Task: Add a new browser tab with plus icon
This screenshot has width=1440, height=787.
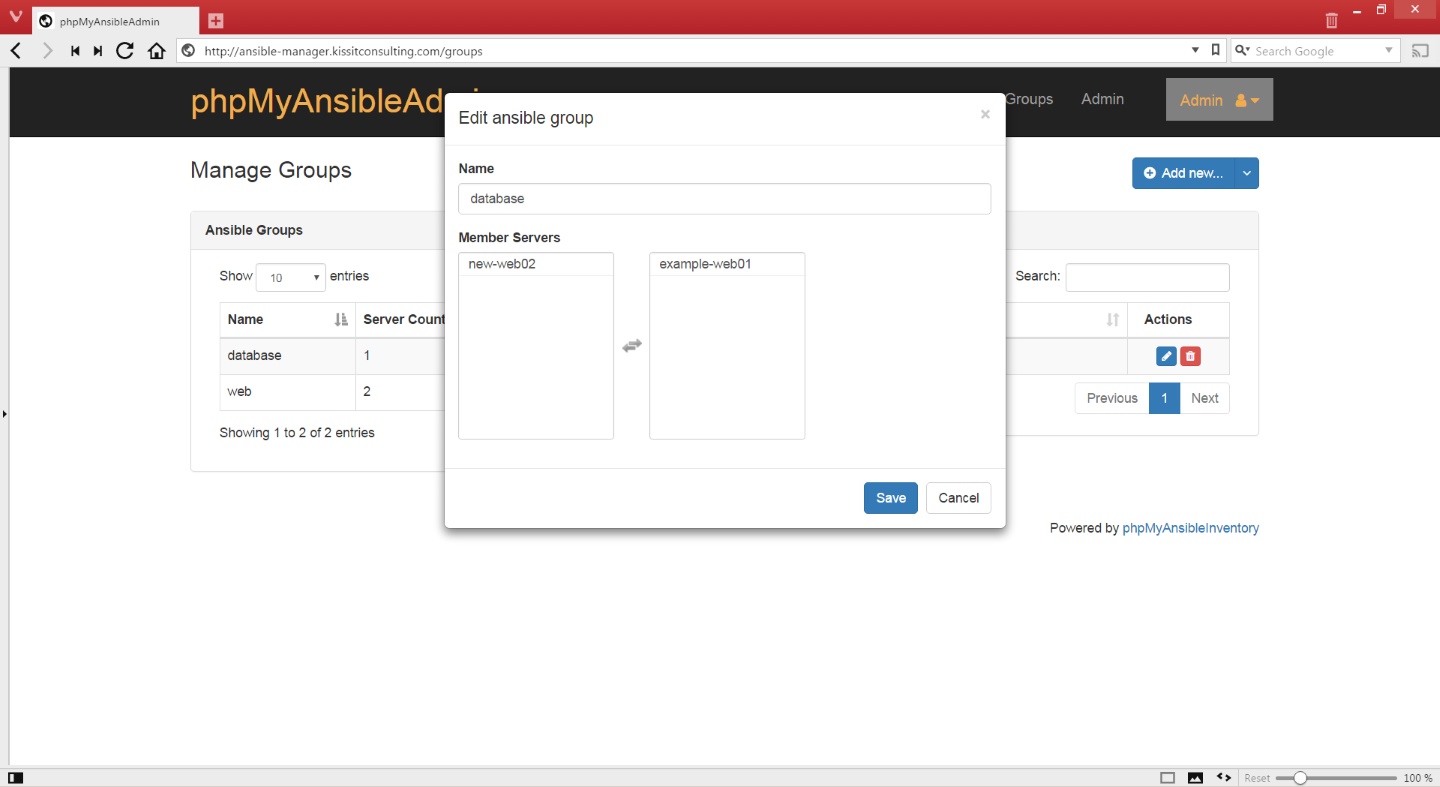Action: (216, 21)
